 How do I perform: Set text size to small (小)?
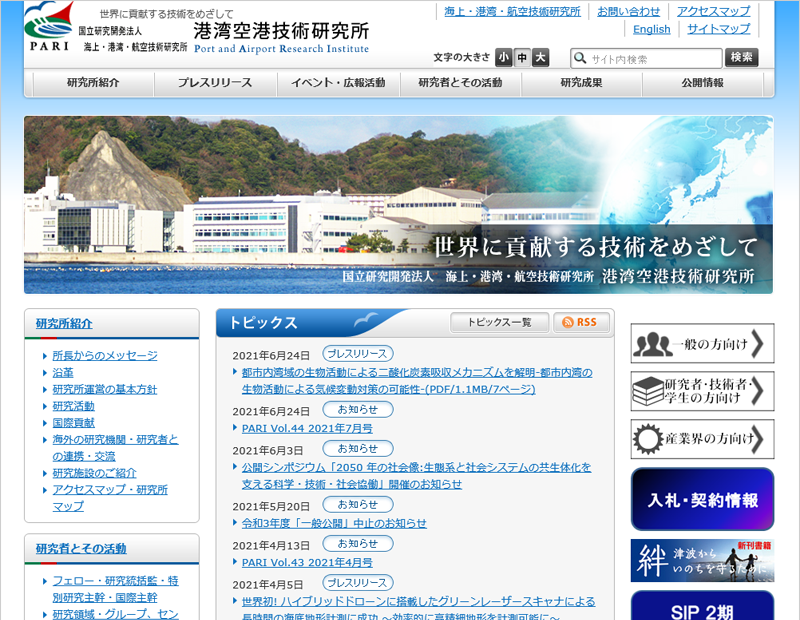pos(504,58)
